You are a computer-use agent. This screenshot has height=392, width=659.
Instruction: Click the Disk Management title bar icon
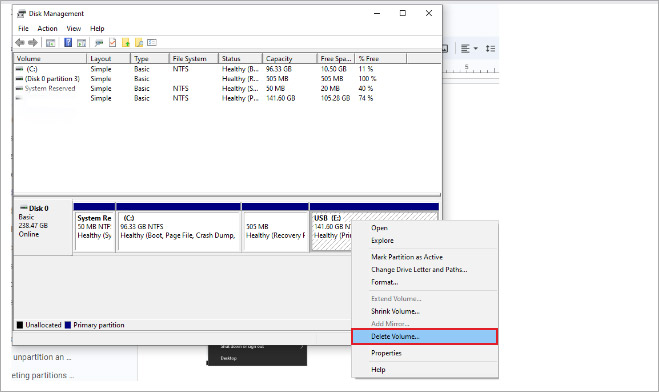point(21,14)
